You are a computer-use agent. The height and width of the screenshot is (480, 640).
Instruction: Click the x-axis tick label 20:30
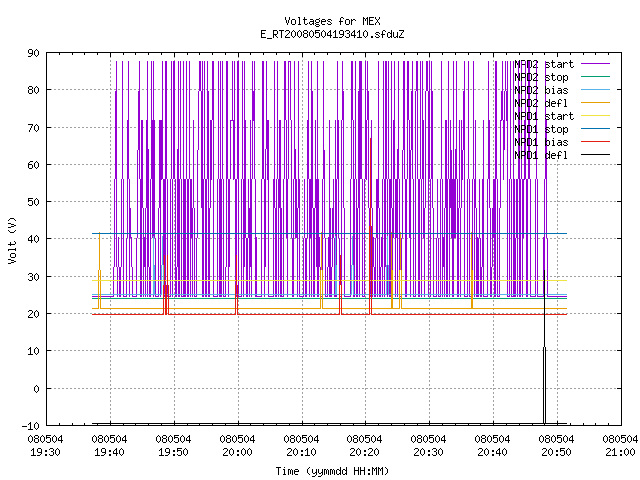click(x=429, y=452)
